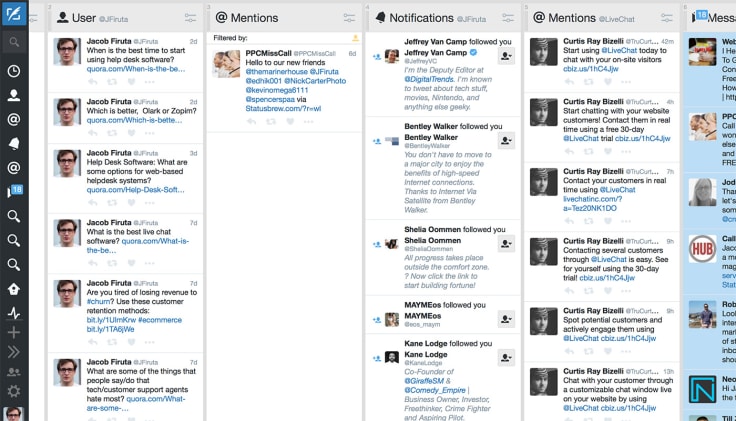Open Jeffrey Van Camp's bold name beside verified badge
This screenshot has height=421, width=736.
tap(436, 53)
